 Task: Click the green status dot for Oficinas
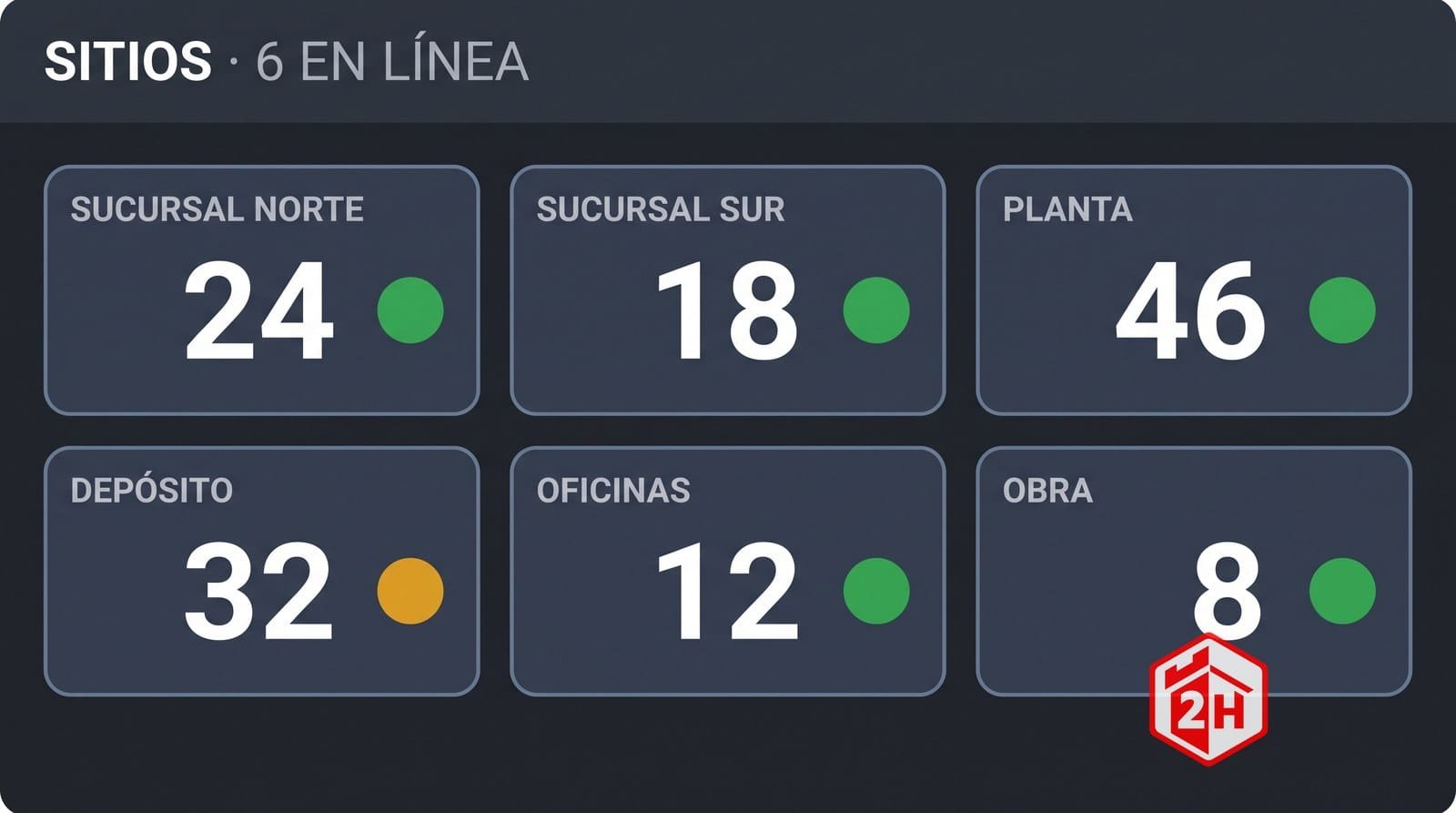(876, 591)
